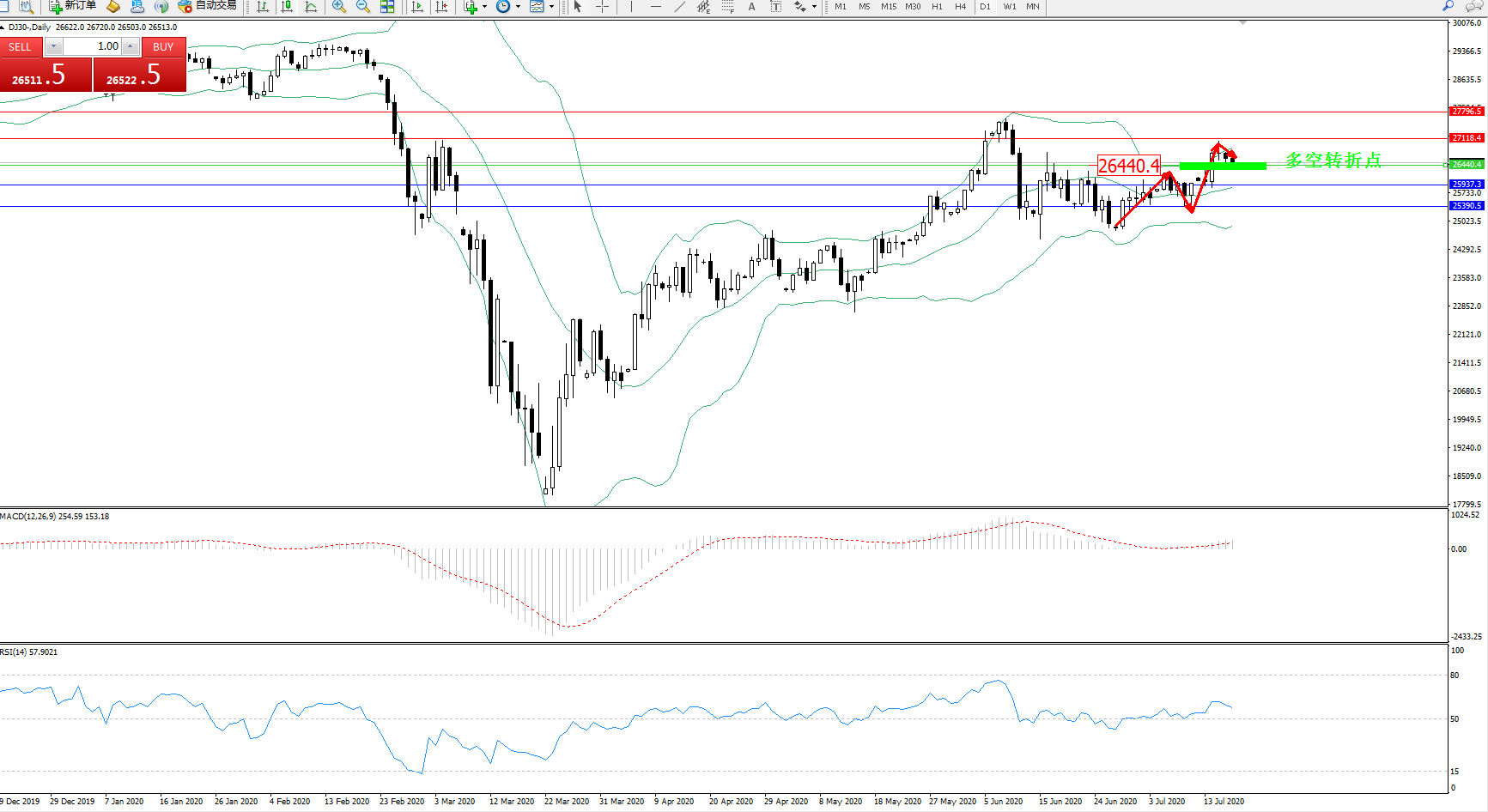Click the New Order (新订单) button

(72, 6)
